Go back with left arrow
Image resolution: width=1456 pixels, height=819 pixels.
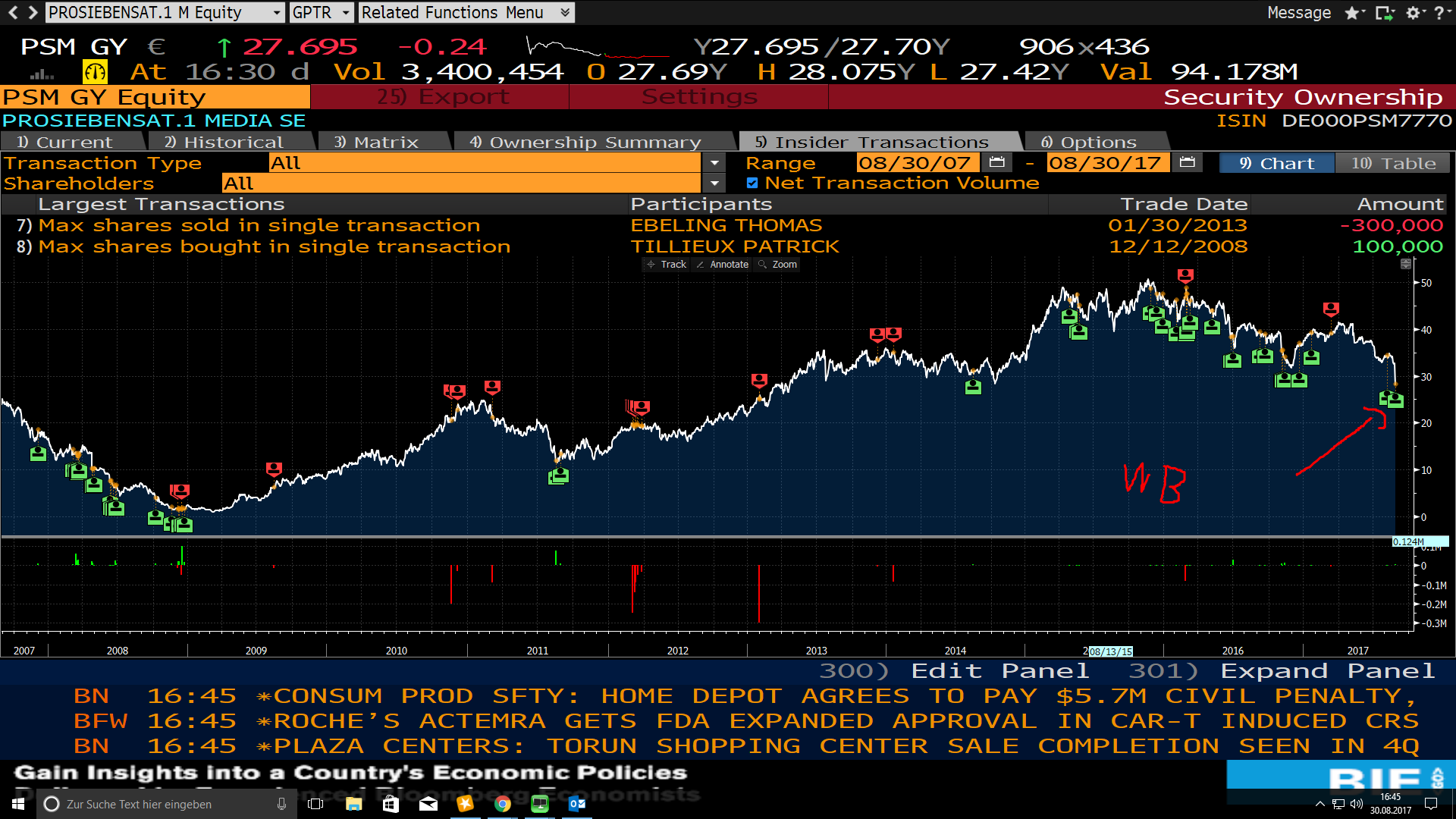pyautogui.click(x=13, y=12)
